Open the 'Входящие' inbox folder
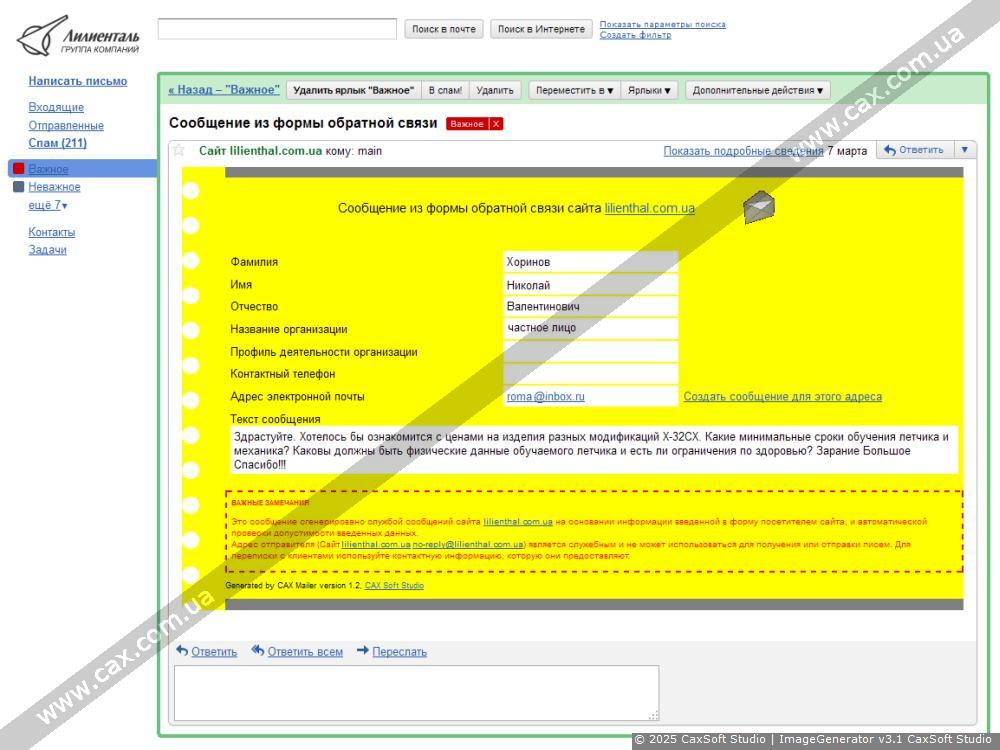 tap(56, 107)
